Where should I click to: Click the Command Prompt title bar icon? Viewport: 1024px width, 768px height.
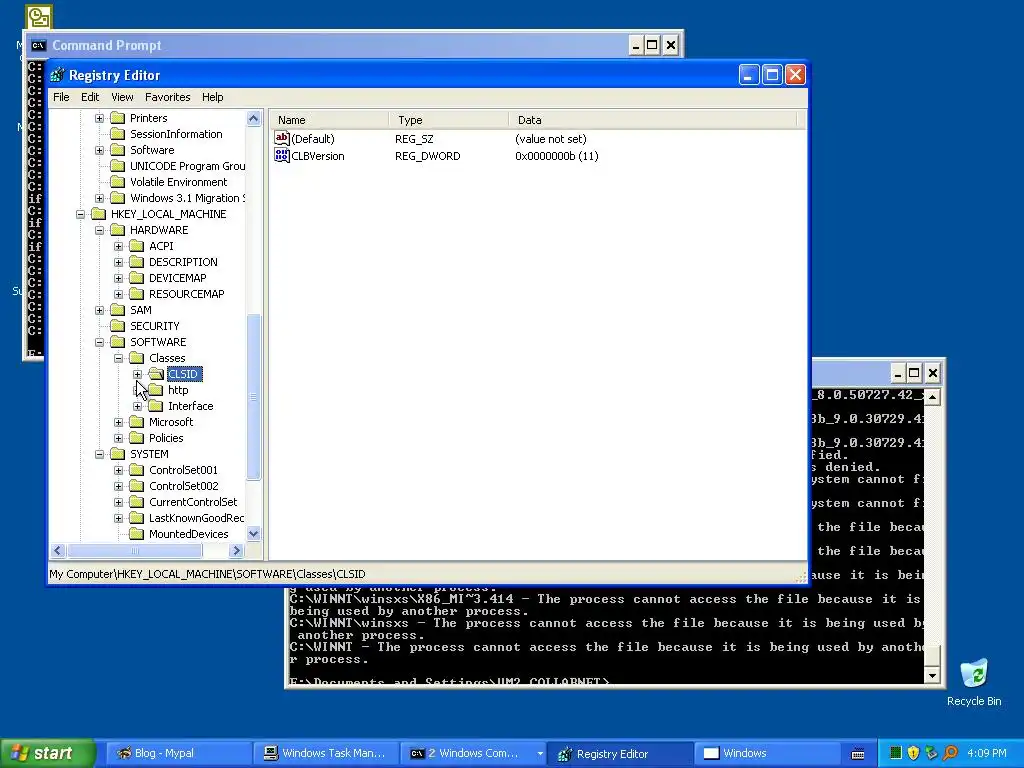(39, 45)
